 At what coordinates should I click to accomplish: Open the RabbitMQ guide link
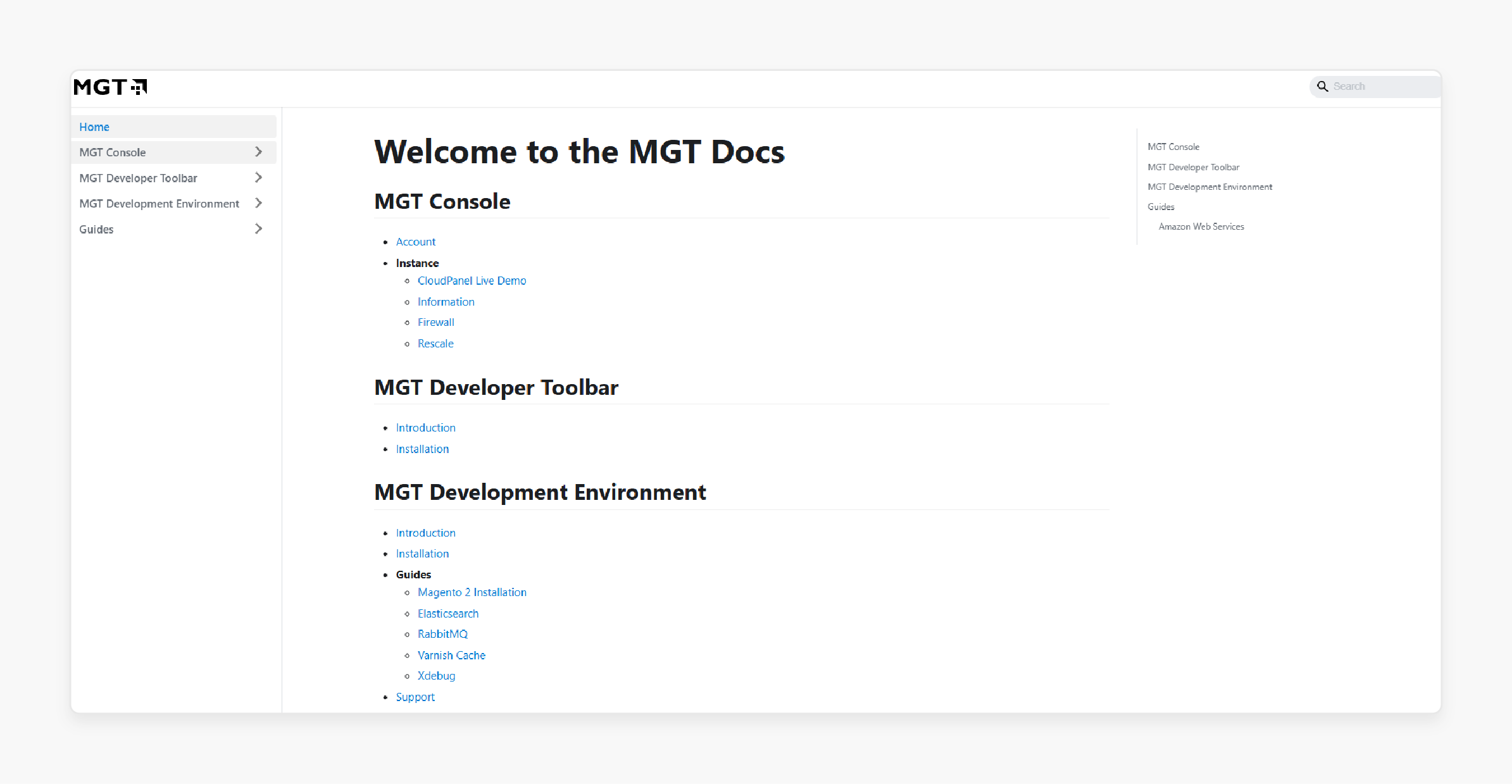[442, 634]
